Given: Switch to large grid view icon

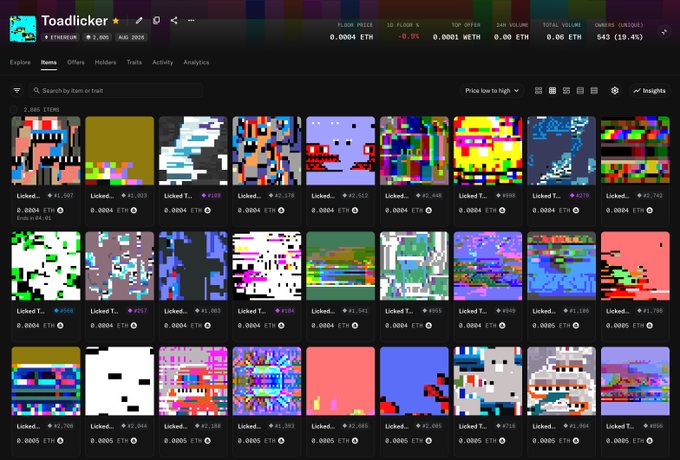Looking at the screenshot, I should click(538, 91).
